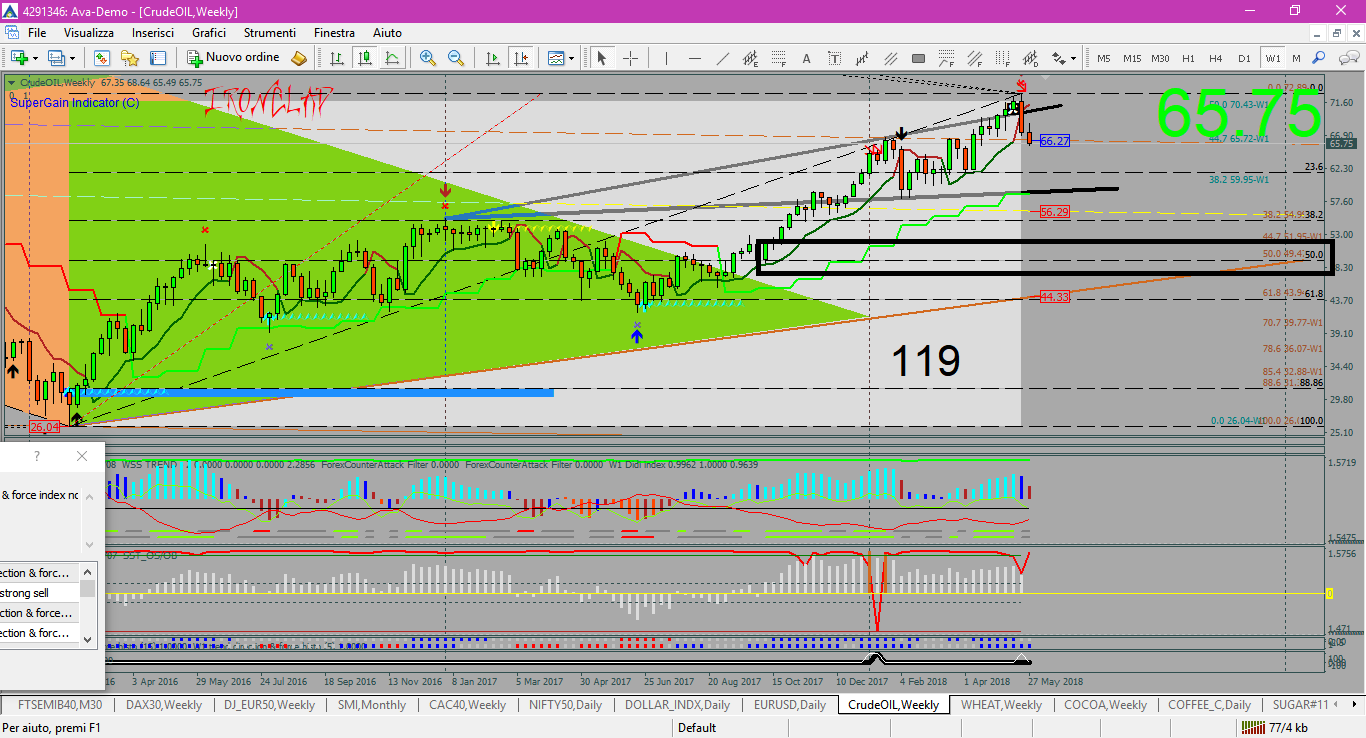Switch to the DAX30,Weekly chart tab
This screenshot has width=1366, height=738.
pos(164,705)
